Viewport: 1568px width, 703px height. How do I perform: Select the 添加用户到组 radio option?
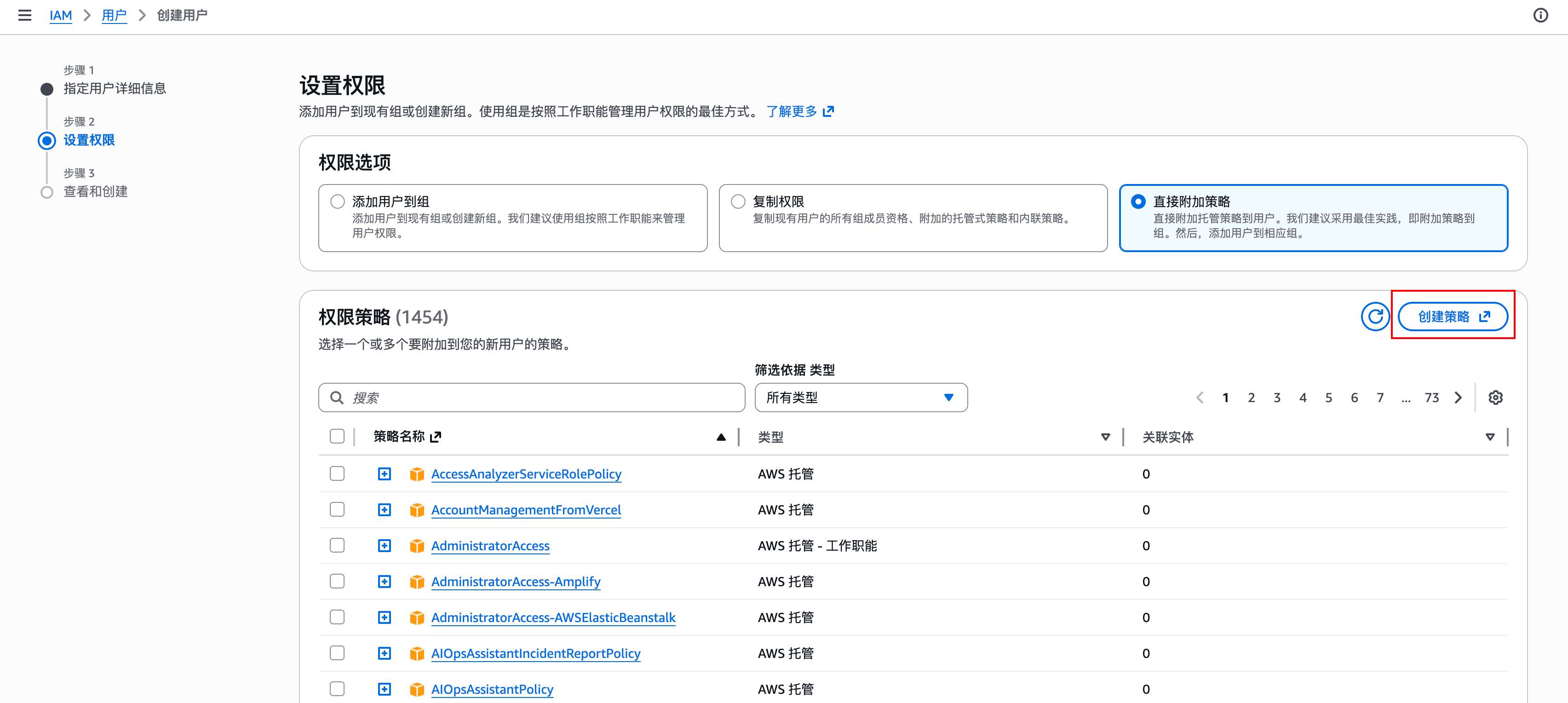tap(337, 202)
